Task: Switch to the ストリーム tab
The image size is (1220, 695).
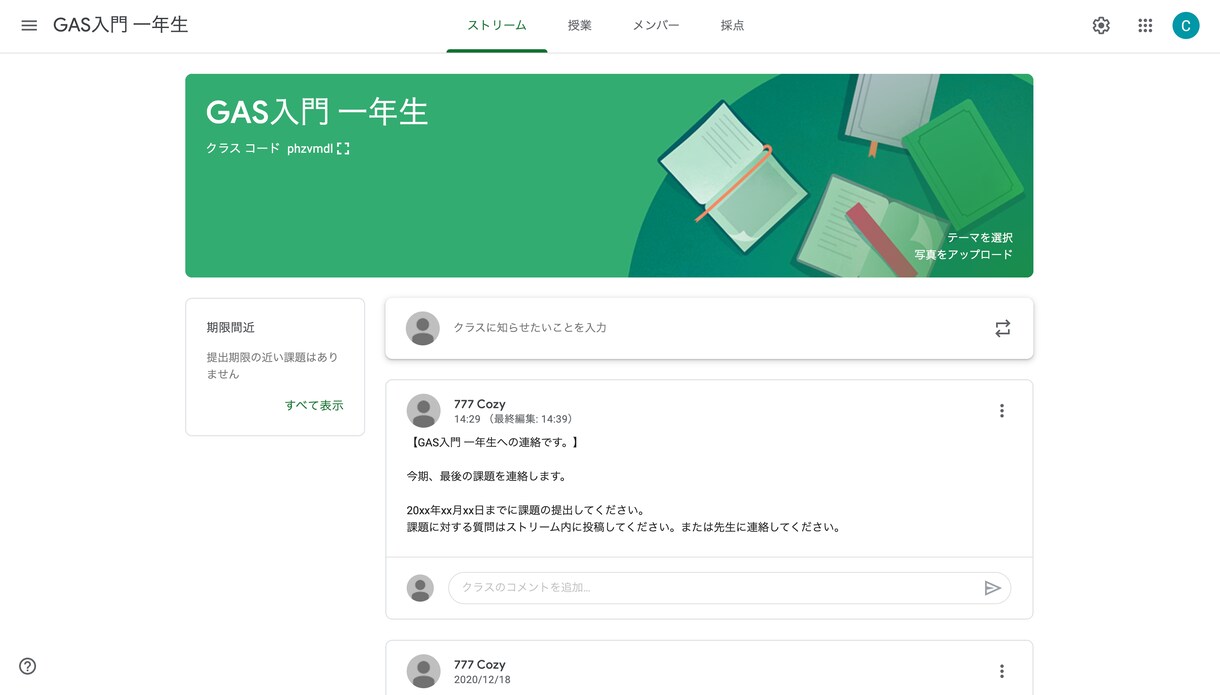Action: pos(497,26)
